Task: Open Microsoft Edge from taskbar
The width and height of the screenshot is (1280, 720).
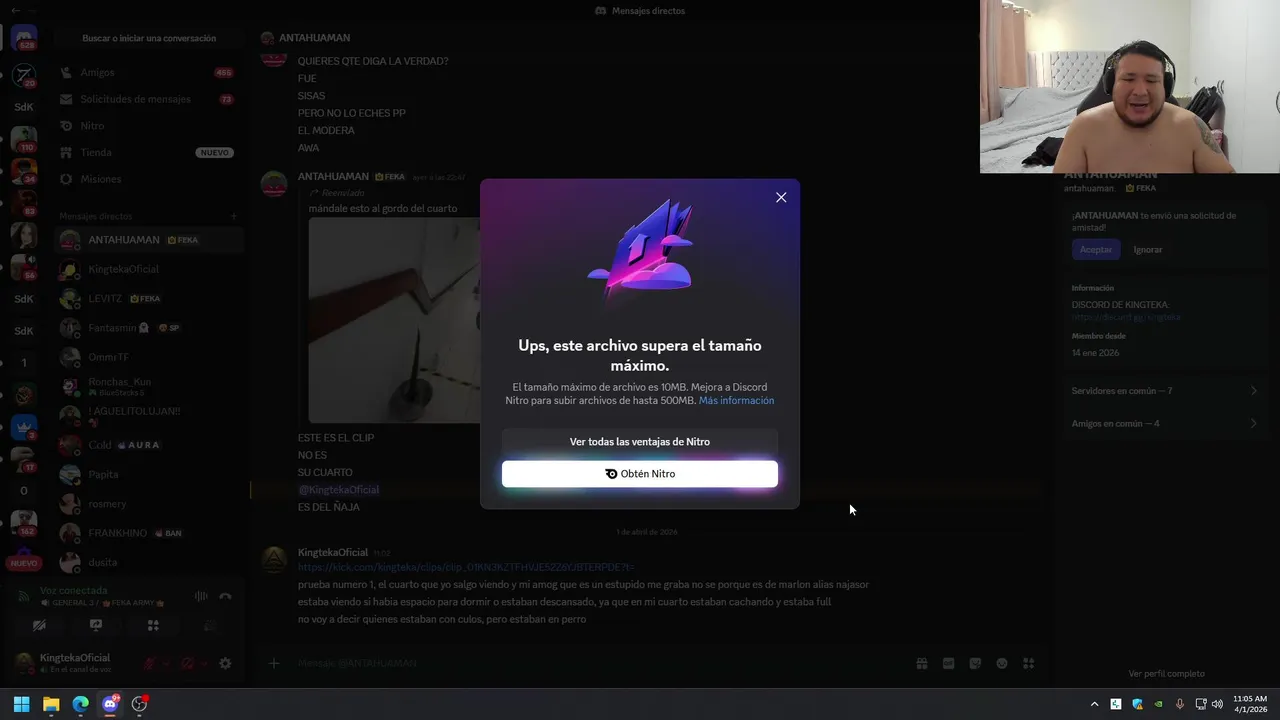Action: tap(80, 704)
